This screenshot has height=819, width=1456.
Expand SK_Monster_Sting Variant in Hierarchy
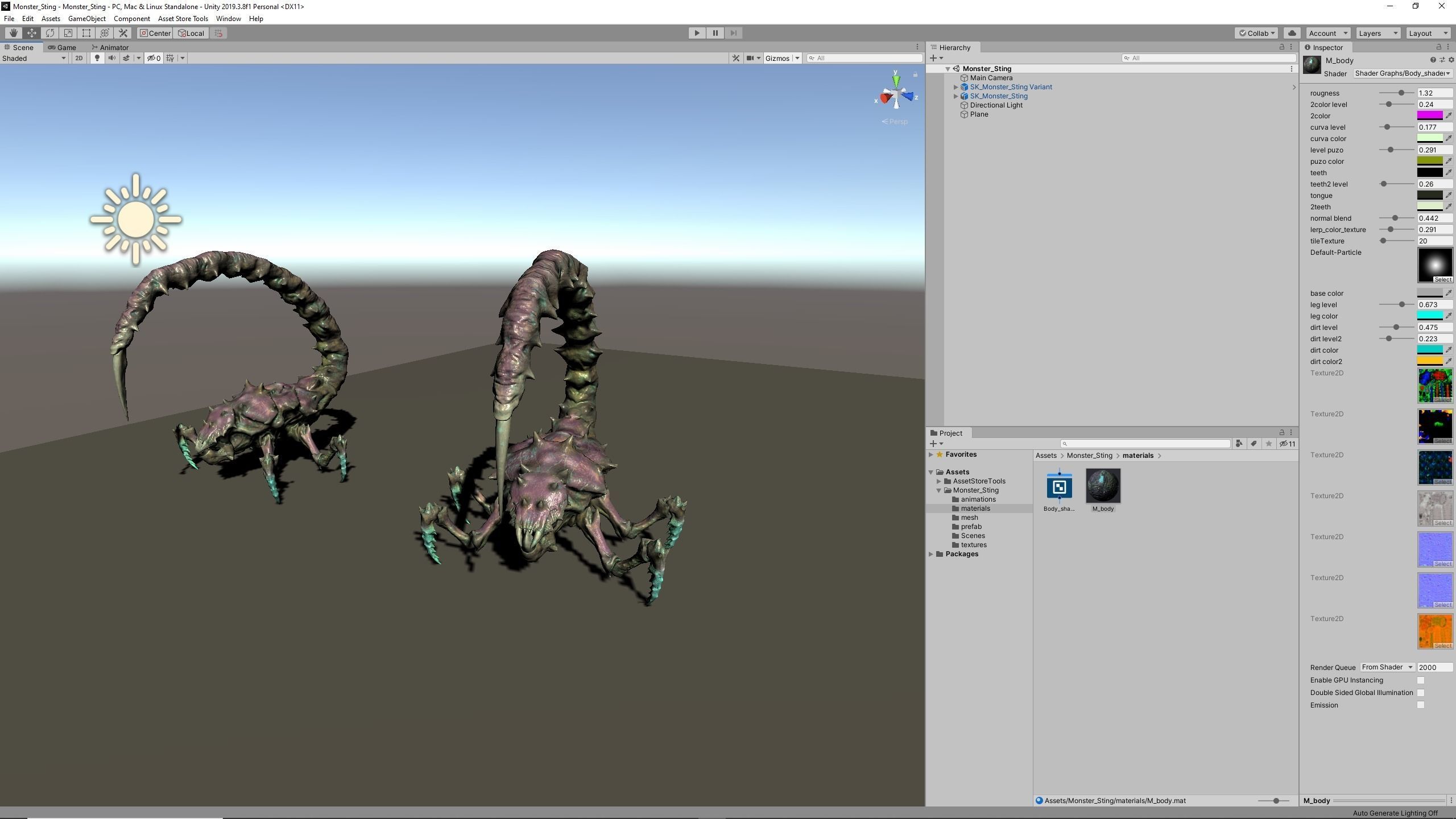[956, 87]
